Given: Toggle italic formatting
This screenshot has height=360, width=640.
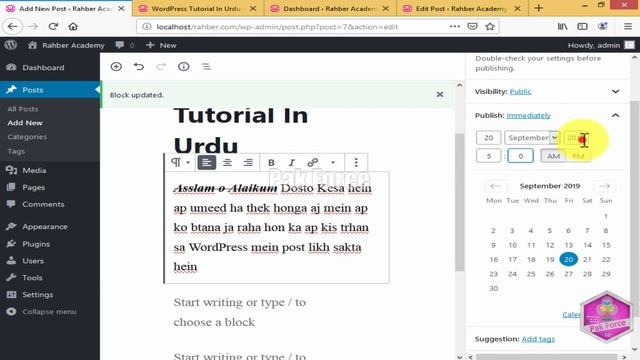Looking at the screenshot, I should pyautogui.click(x=291, y=162).
